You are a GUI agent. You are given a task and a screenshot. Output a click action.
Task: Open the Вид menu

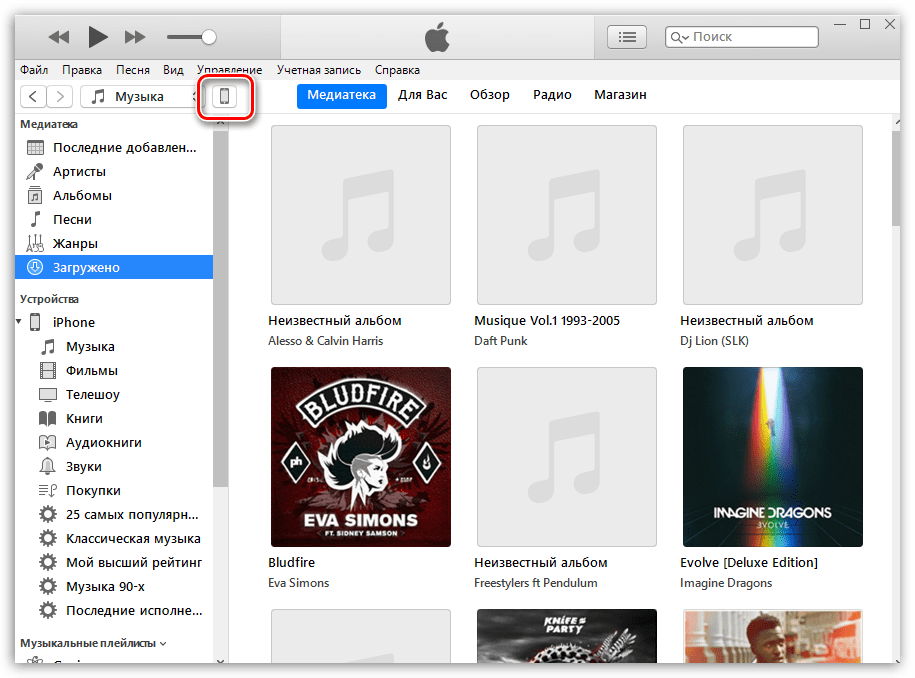[x=173, y=70]
